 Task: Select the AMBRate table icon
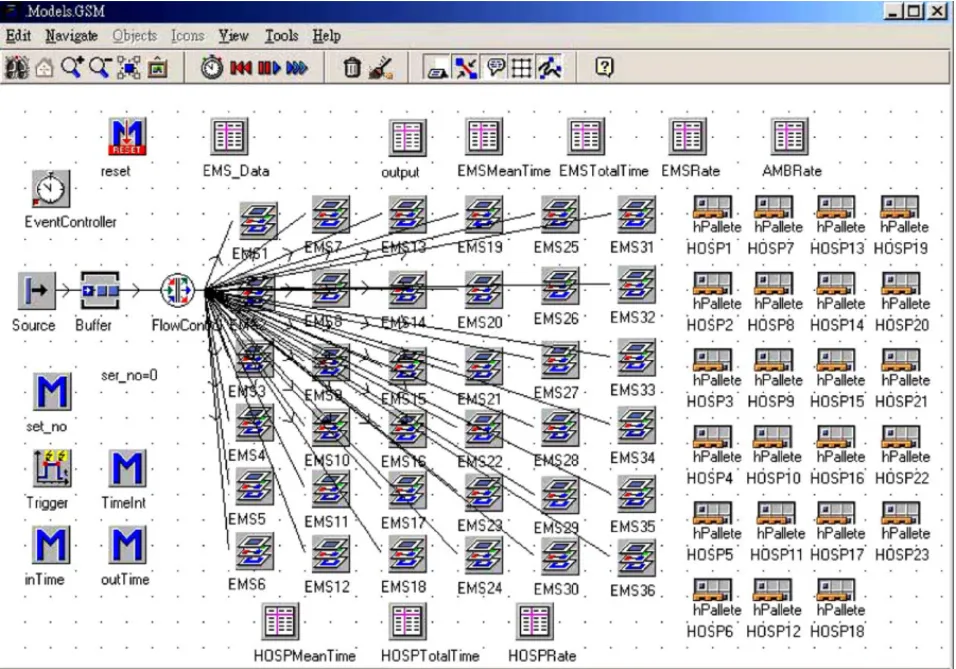(x=789, y=136)
